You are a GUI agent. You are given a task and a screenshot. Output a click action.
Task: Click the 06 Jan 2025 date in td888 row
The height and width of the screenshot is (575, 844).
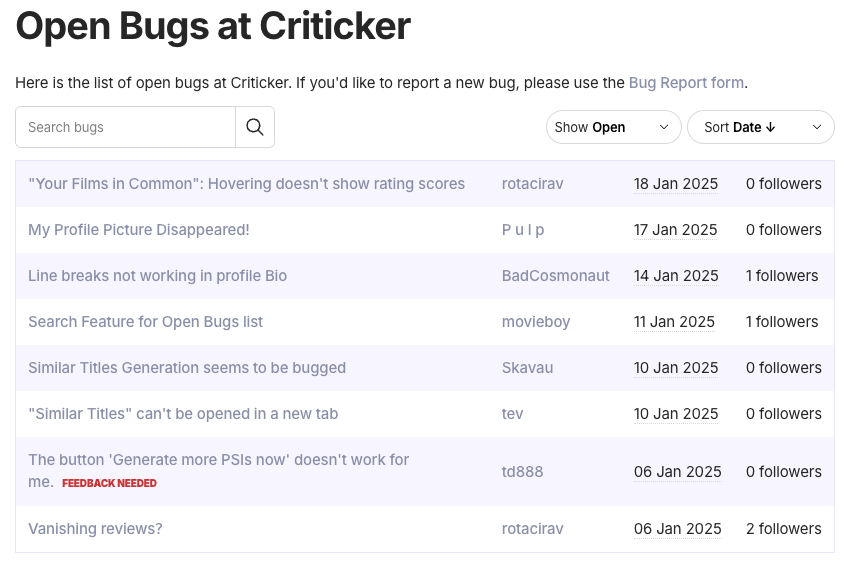[678, 472]
